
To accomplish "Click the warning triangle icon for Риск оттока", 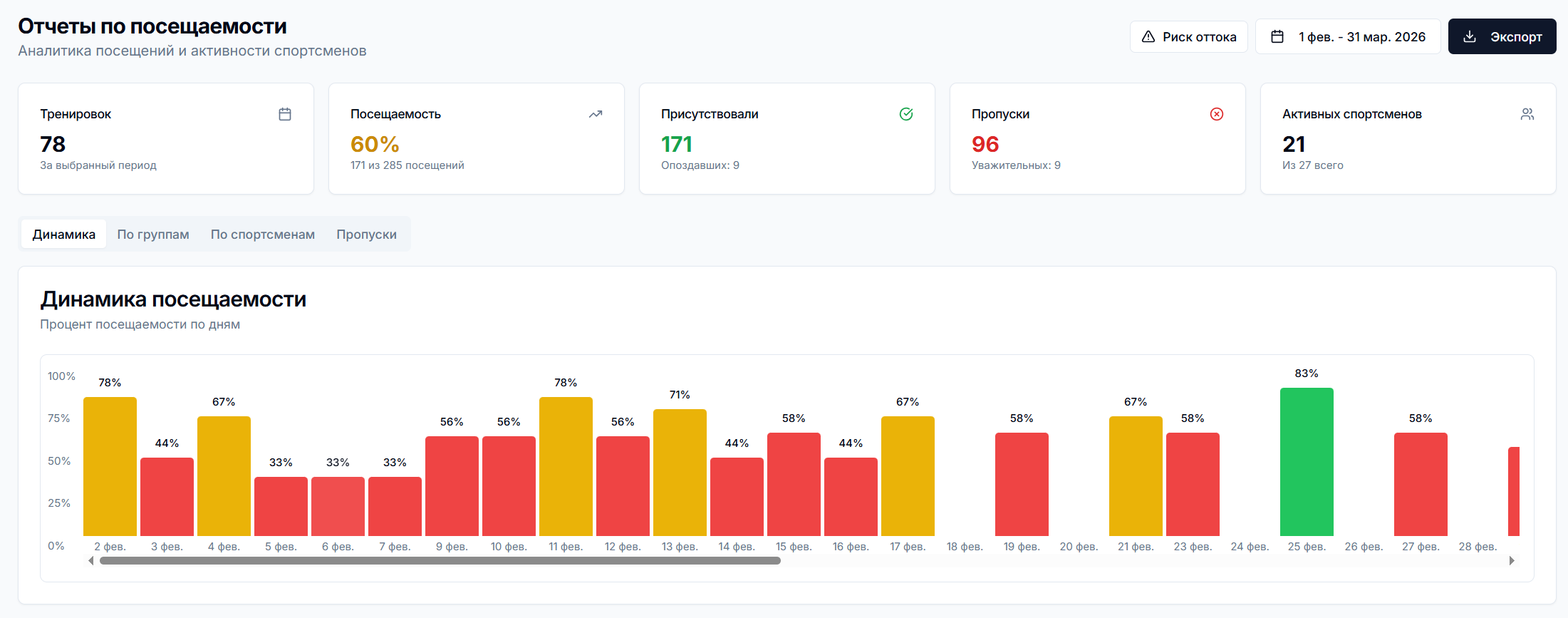I will 1148,36.
